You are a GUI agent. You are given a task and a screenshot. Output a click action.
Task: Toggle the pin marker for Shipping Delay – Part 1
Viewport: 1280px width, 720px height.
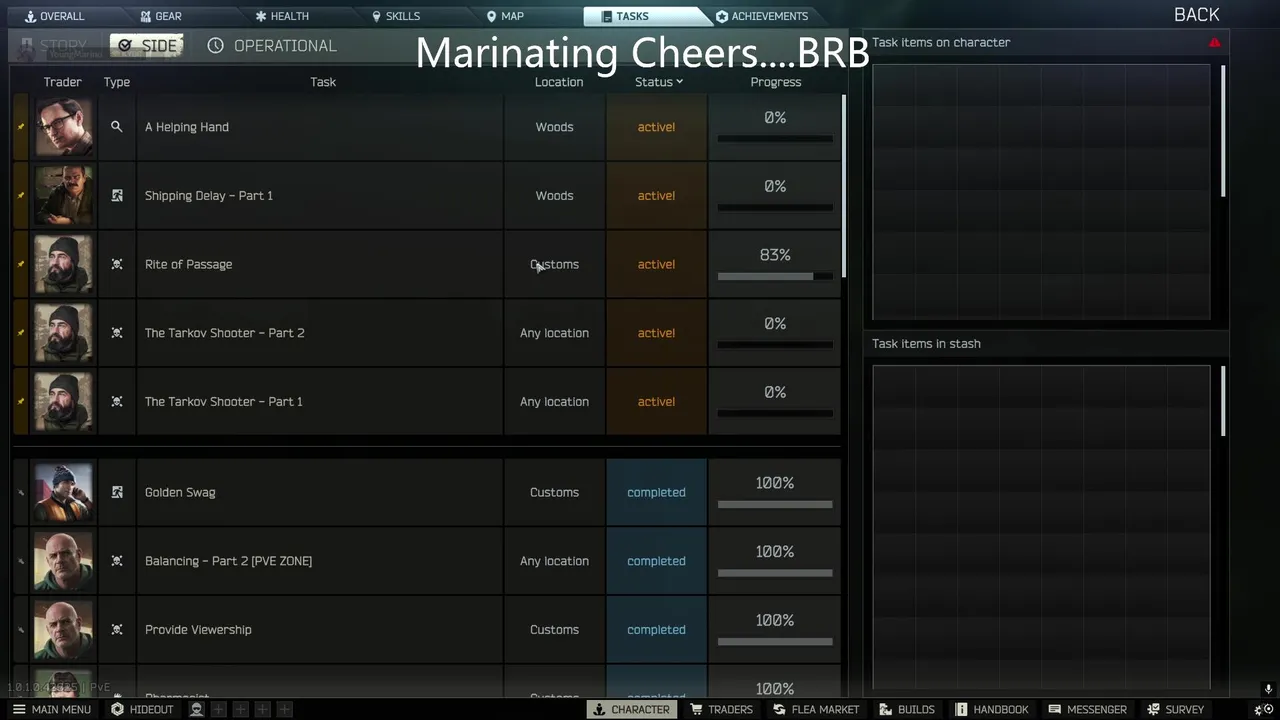point(21,196)
